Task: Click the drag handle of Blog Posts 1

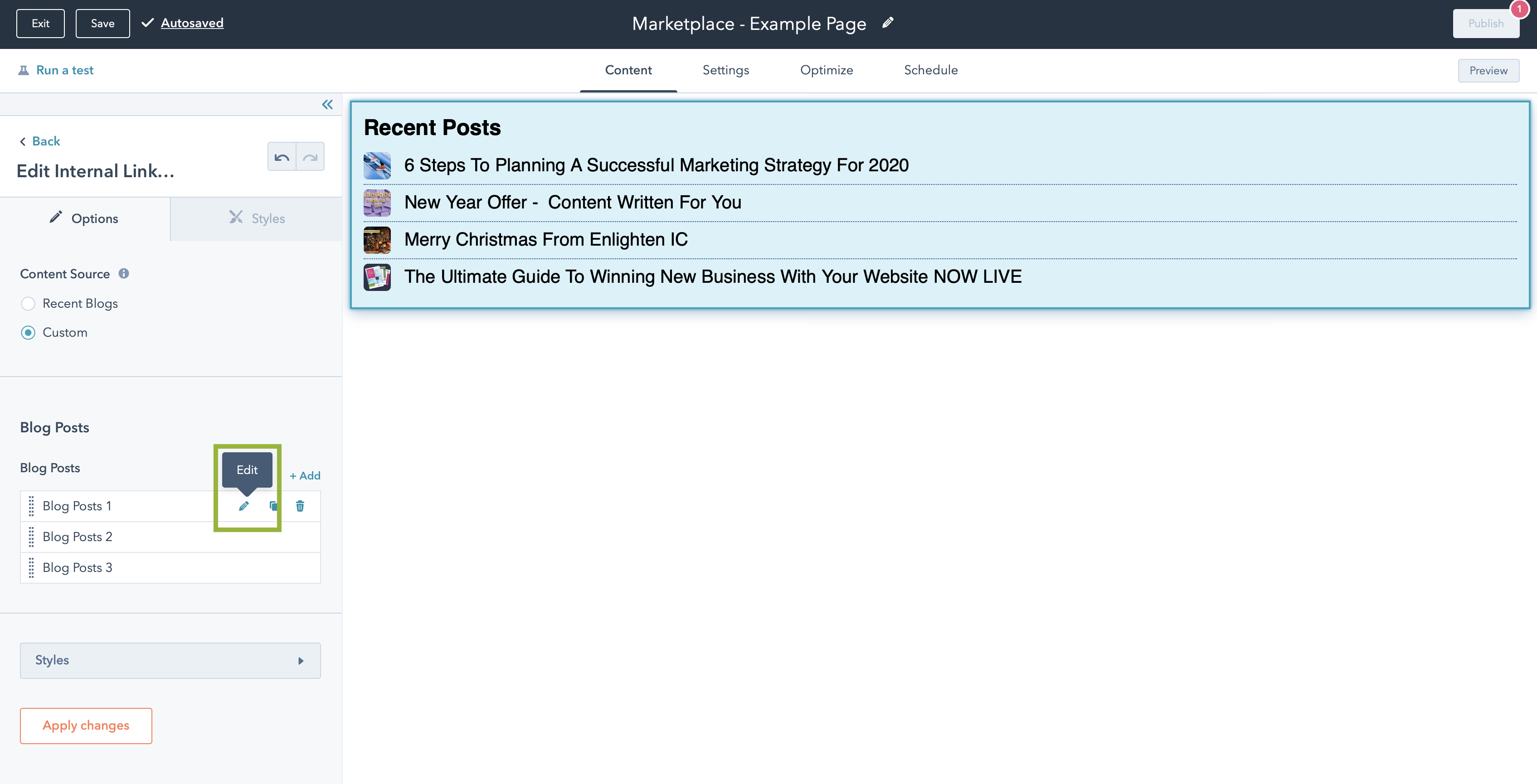Action: tap(31, 506)
